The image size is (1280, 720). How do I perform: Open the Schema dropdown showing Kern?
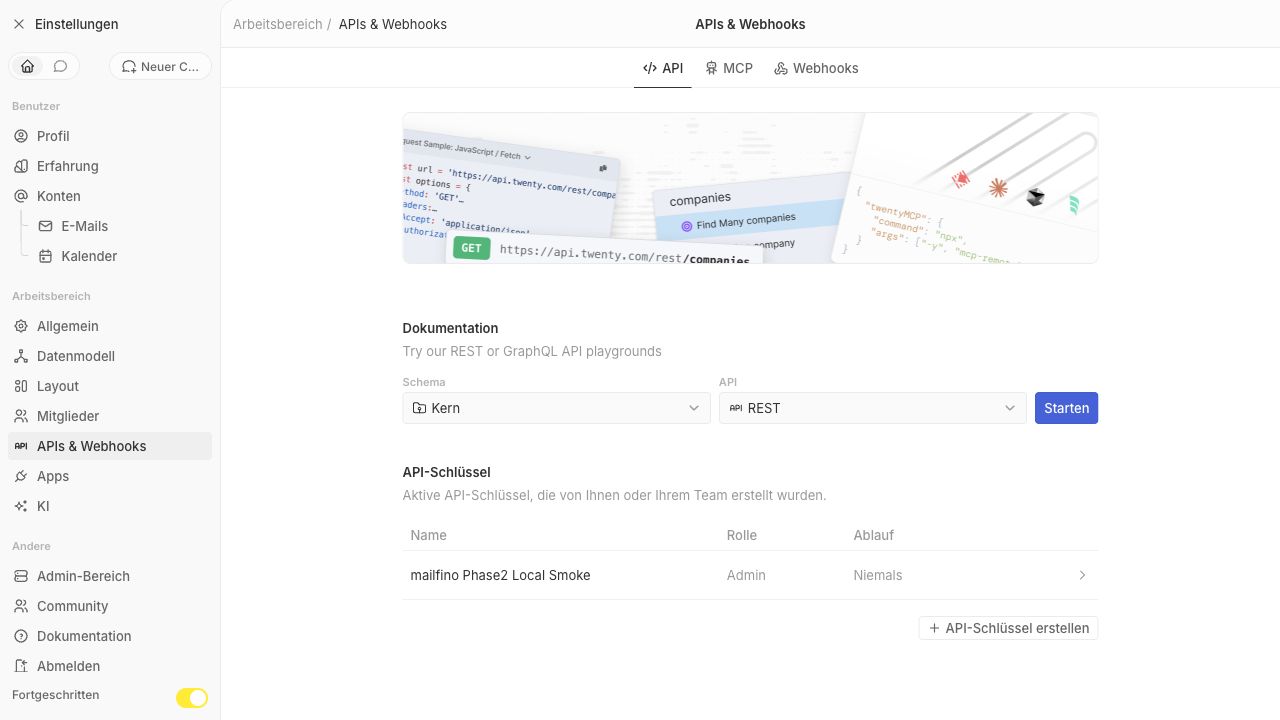557,408
